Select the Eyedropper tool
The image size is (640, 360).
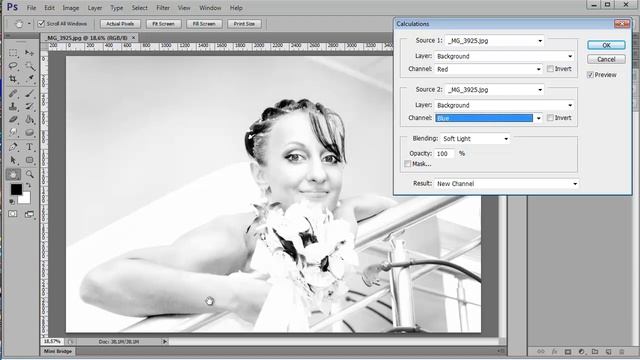click(x=29, y=79)
